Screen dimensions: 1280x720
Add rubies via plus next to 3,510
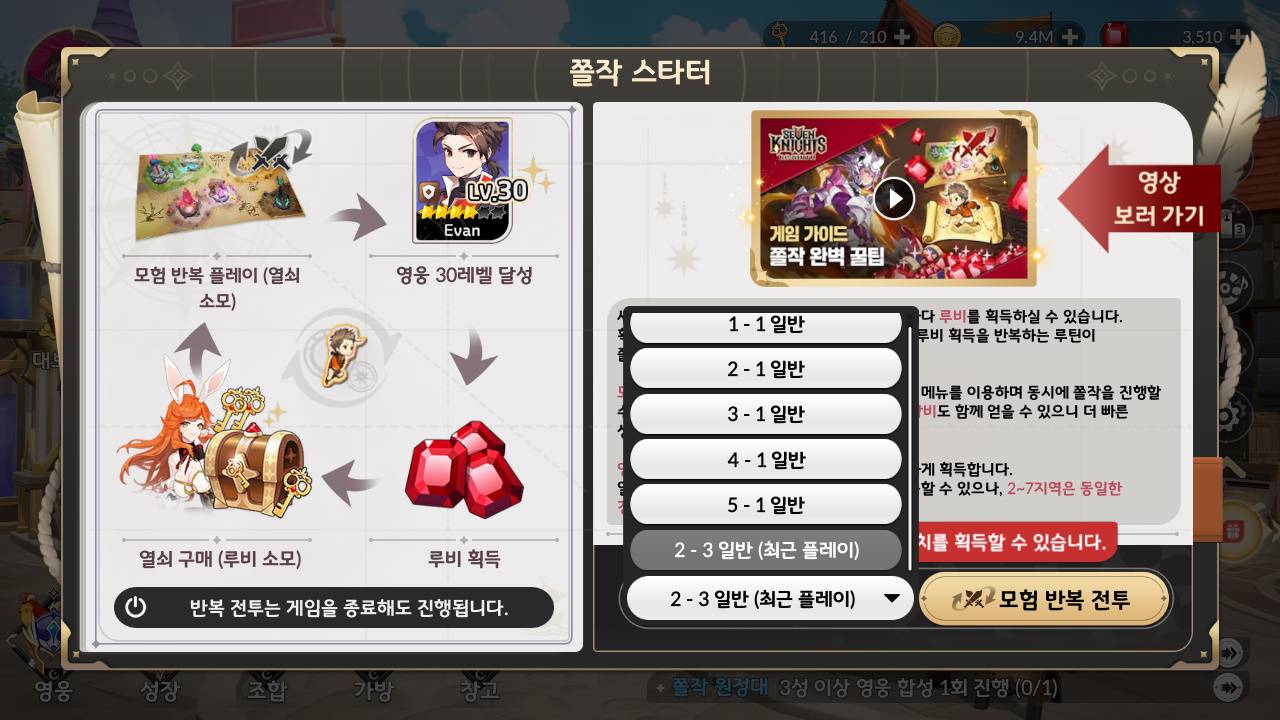(1239, 37)
